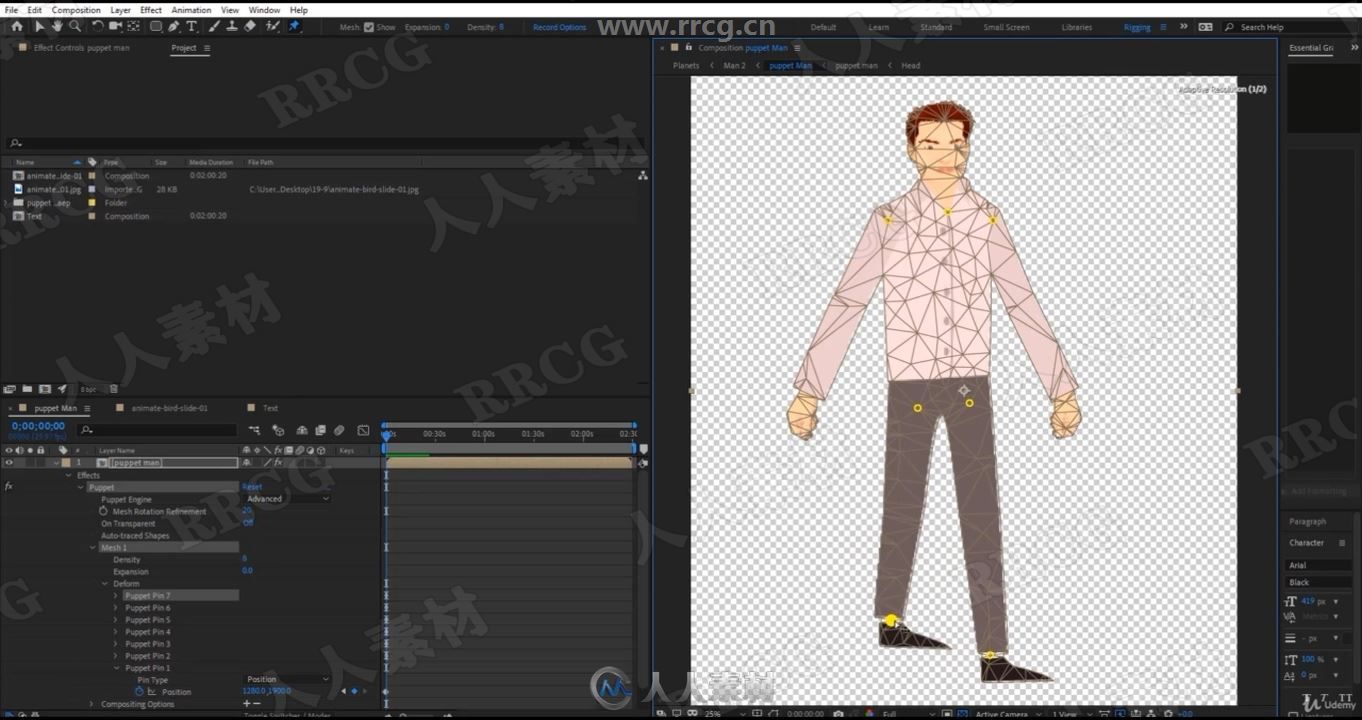Open the project flowchart icon in Project panel
Image resolution: width=1362 pixels, height=720 pixels.
pyautogui.click(x=642, y=175)
